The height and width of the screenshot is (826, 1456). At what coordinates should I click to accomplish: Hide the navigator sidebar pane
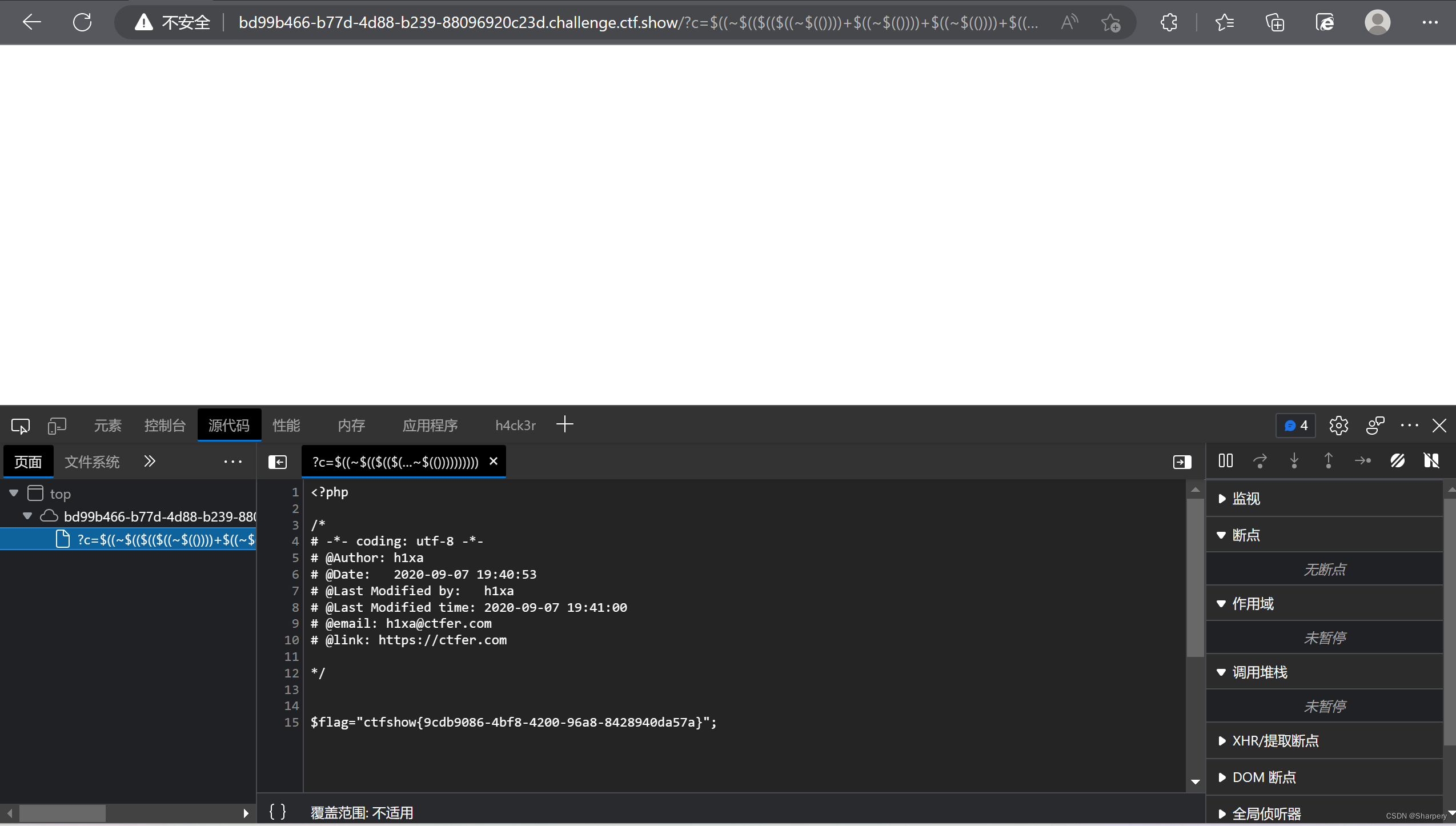click(x=278, y=462)
